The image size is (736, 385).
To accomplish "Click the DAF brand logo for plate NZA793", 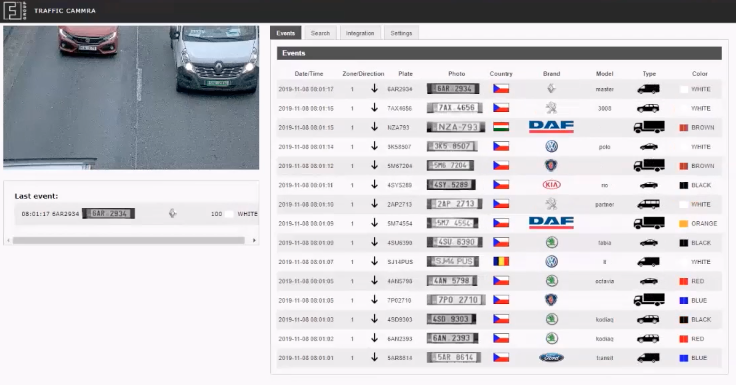I will [x=551, y=127].
